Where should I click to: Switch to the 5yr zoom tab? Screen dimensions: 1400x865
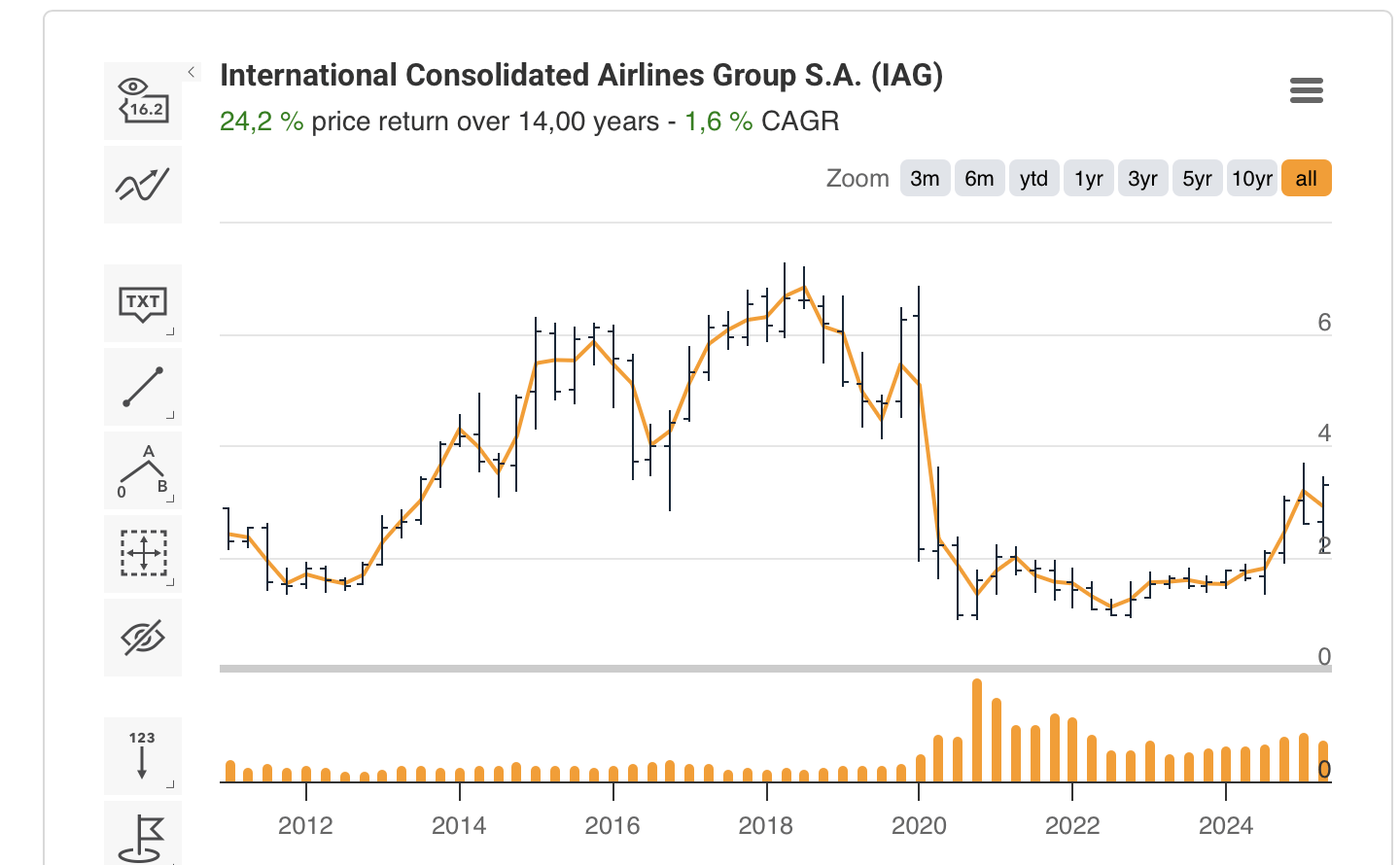1197,178
